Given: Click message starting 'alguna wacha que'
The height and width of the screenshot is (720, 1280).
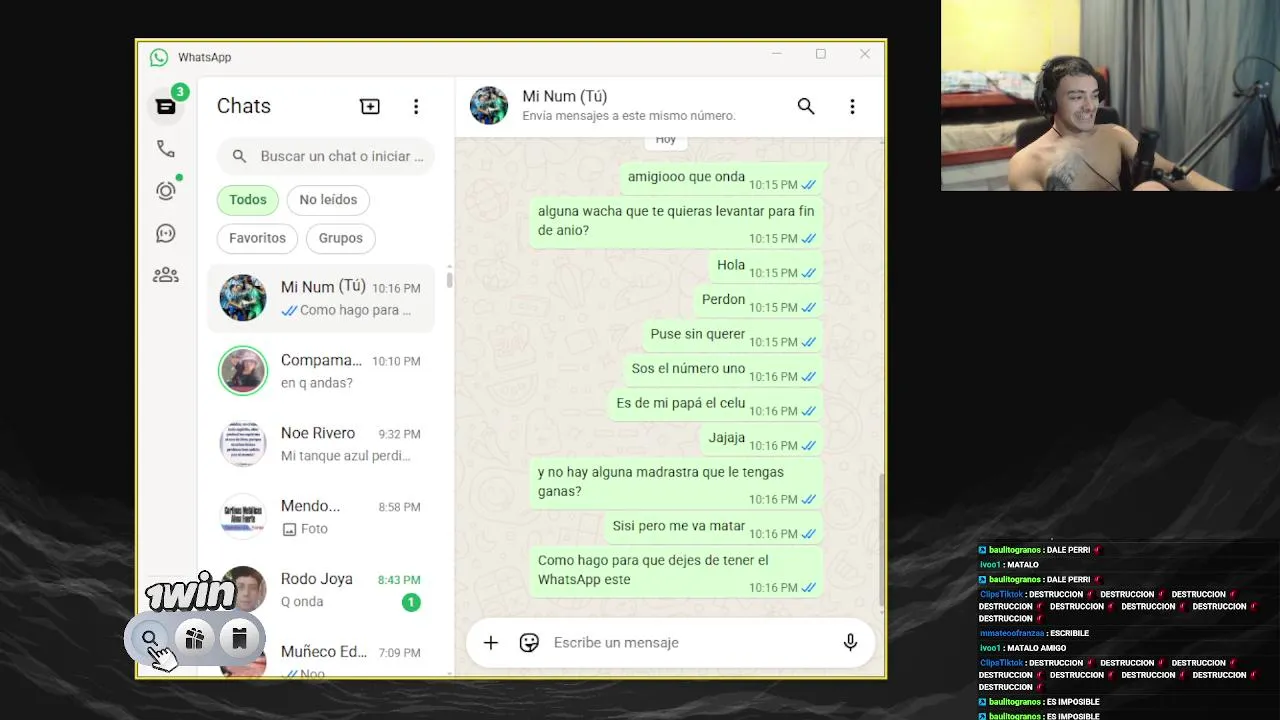Looking at the screenshot, I should coord(677,222).
